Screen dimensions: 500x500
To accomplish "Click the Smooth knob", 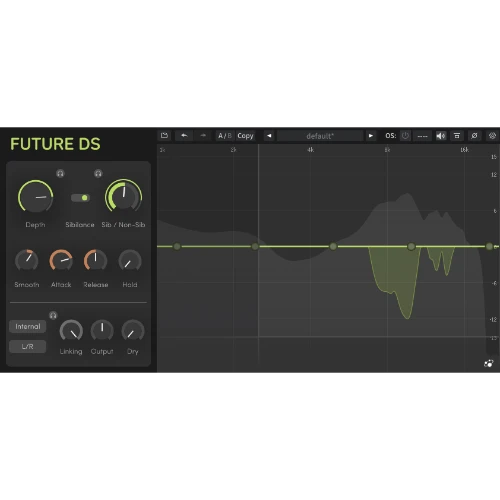I will pos(27,260).
